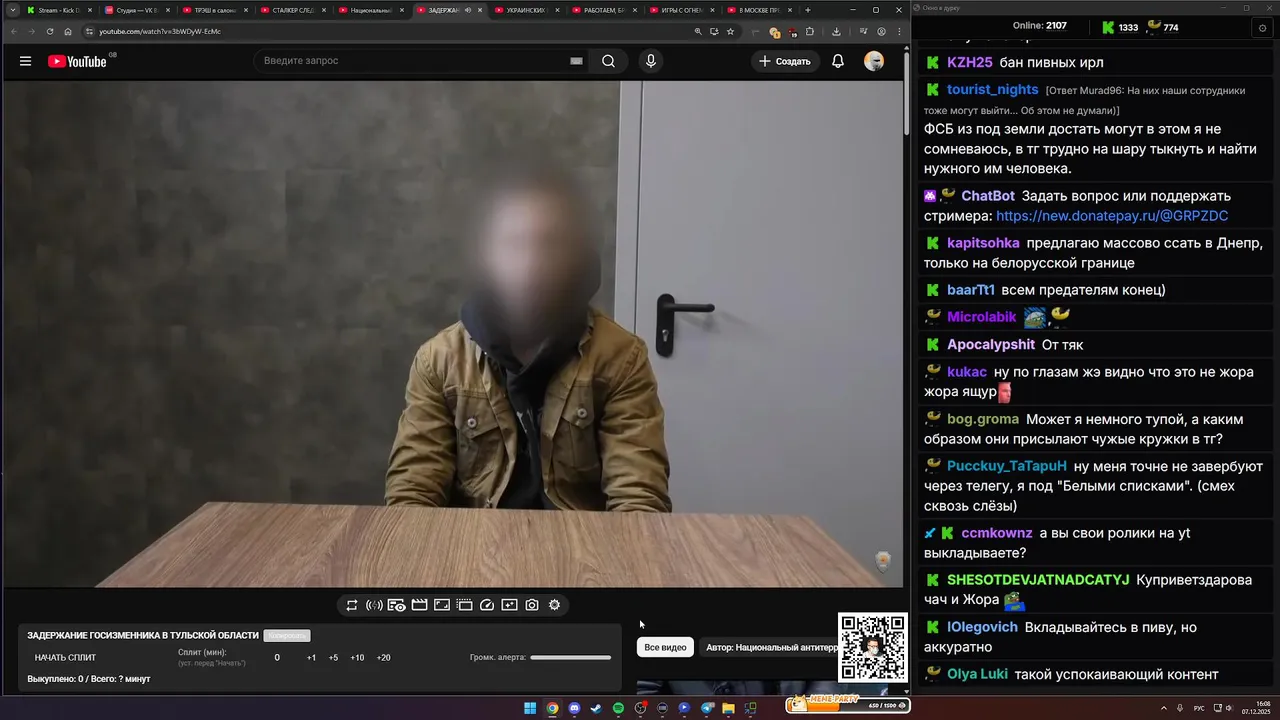
Task: Open YouTube notifications bell
Action: (838, 61)
